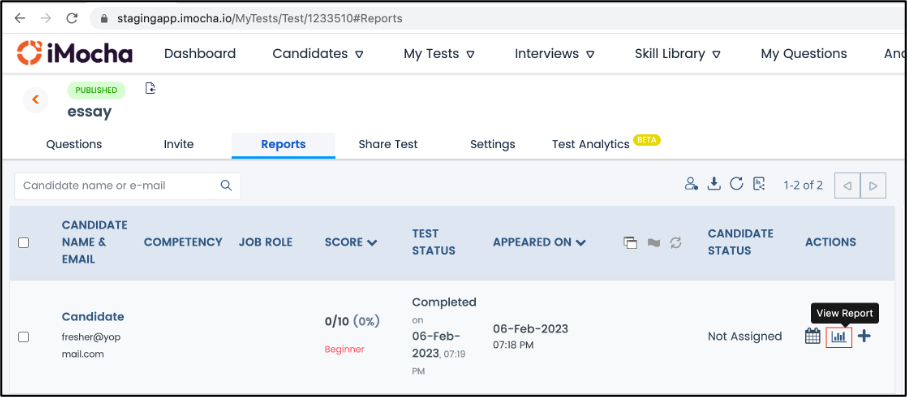
Task: Click the 'fresher@yopmail.com' email text
Action: [91, 346]
